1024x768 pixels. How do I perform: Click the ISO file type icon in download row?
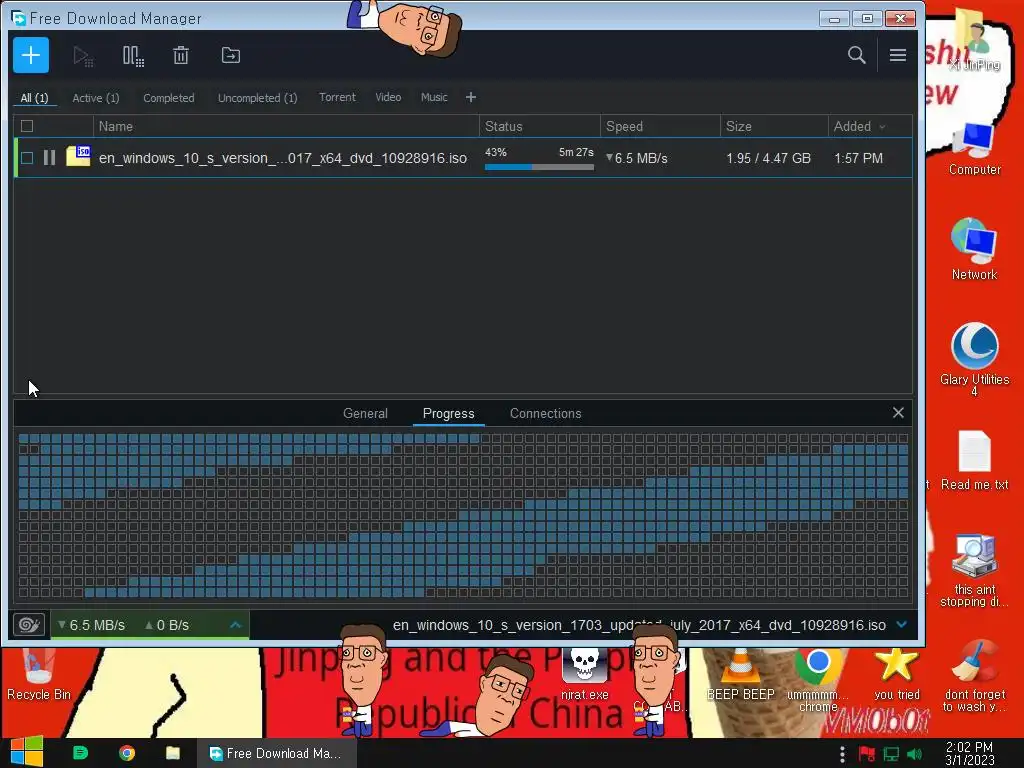coord(78,157)
